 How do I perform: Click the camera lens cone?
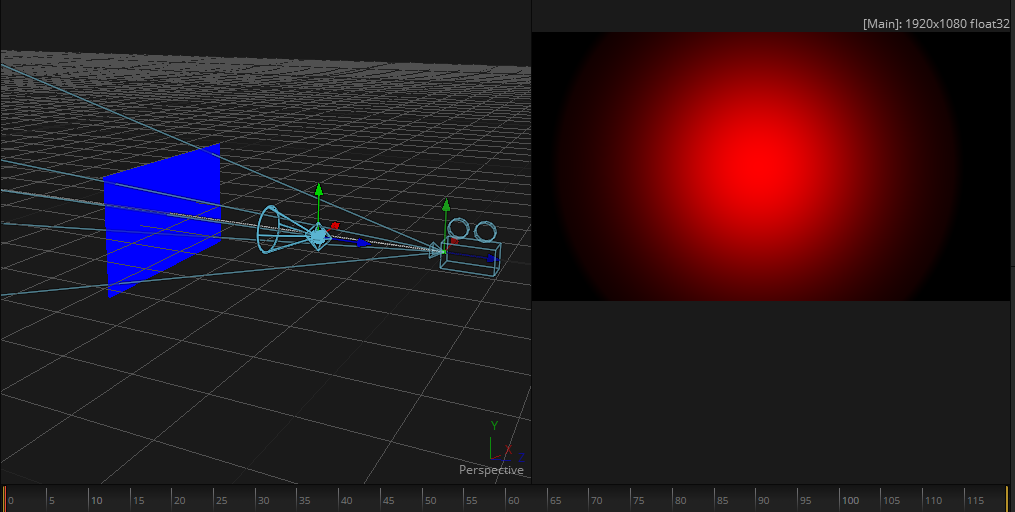pyautogui.click(x=436, y=250)
